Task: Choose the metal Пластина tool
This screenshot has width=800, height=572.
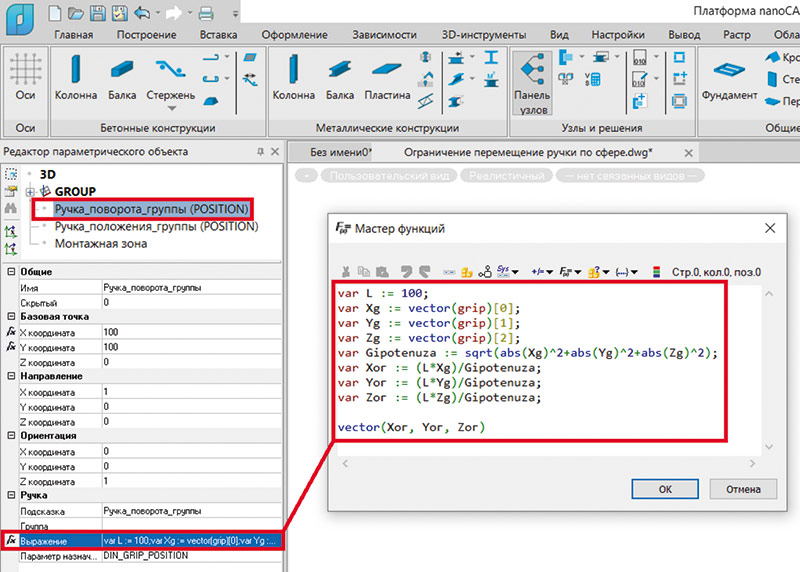Action: pyautogui.click(x=386, y=69)
